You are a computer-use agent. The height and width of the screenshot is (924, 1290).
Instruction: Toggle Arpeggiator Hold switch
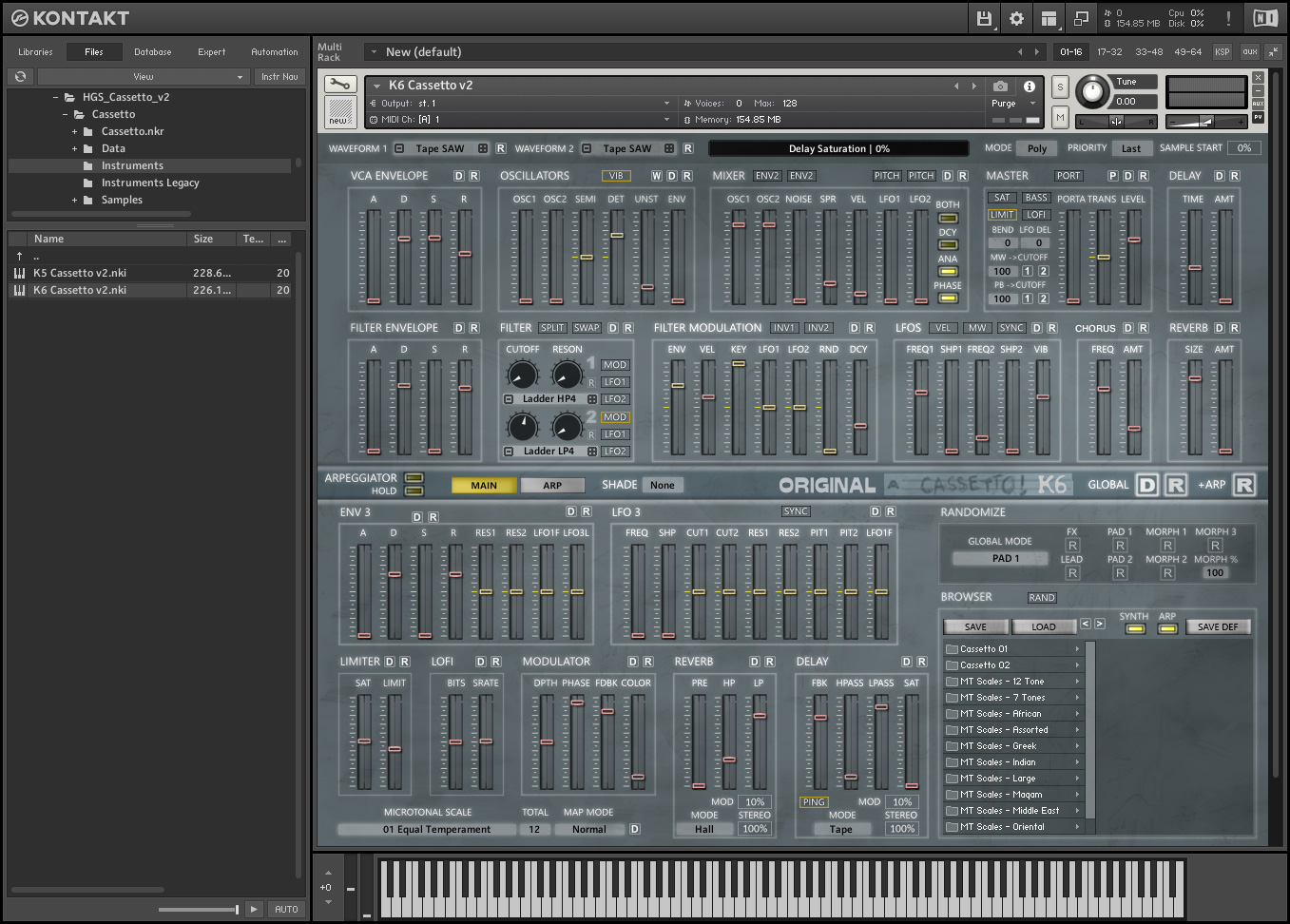[x=414, y=491]
